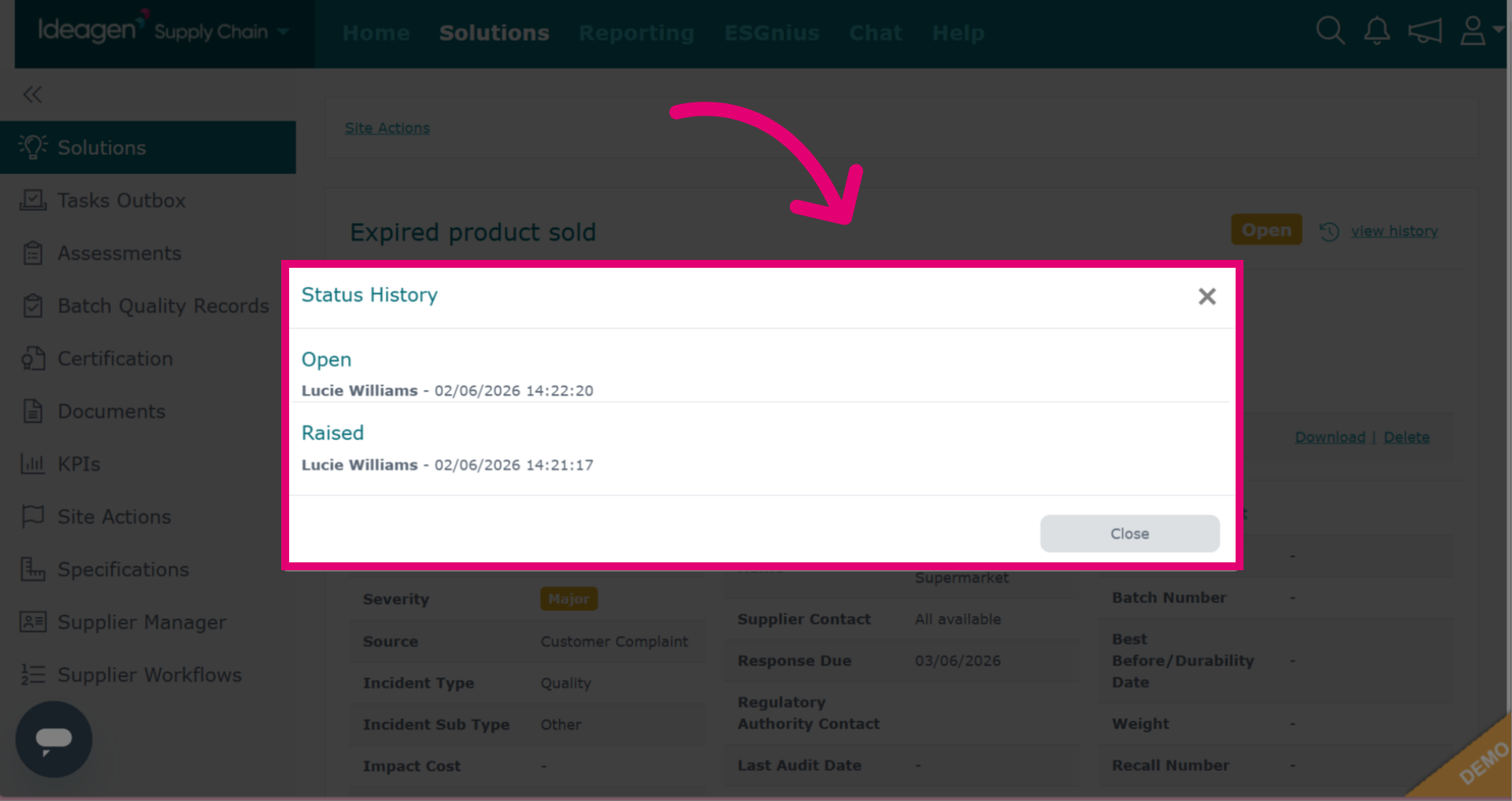This screenshot has height=801, width=1512.
Task: Click the 02/06/2026 14:22:20 timestamp
Action: coord(513,391)
